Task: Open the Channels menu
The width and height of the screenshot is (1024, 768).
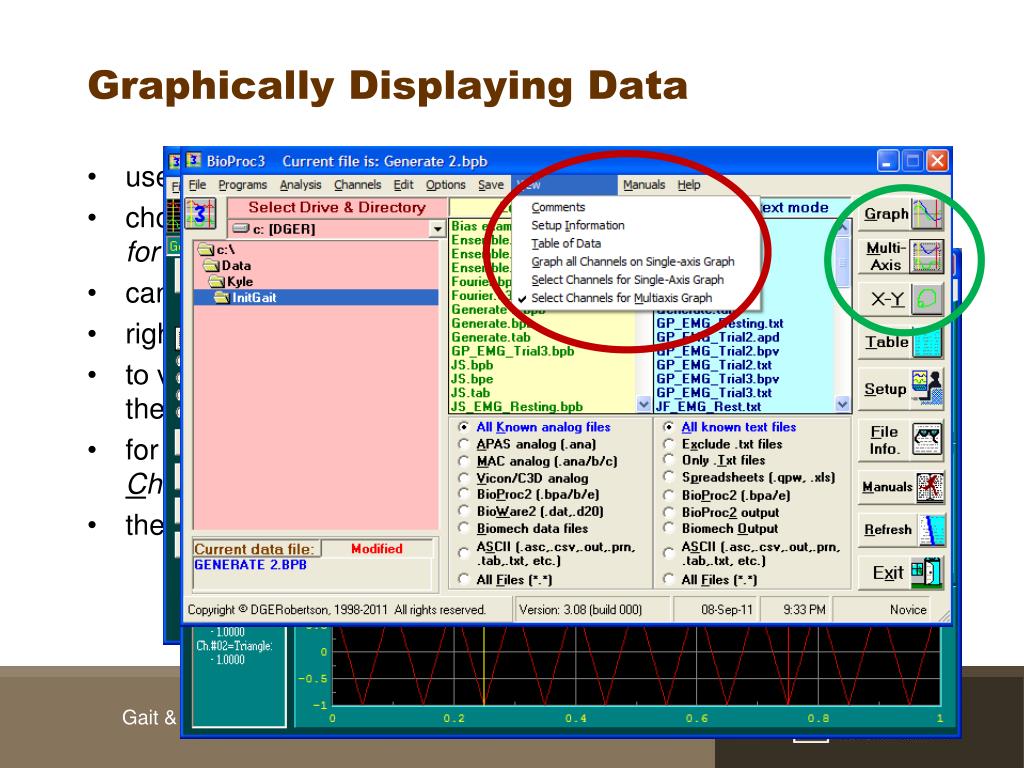Action: tap(357, 185)
